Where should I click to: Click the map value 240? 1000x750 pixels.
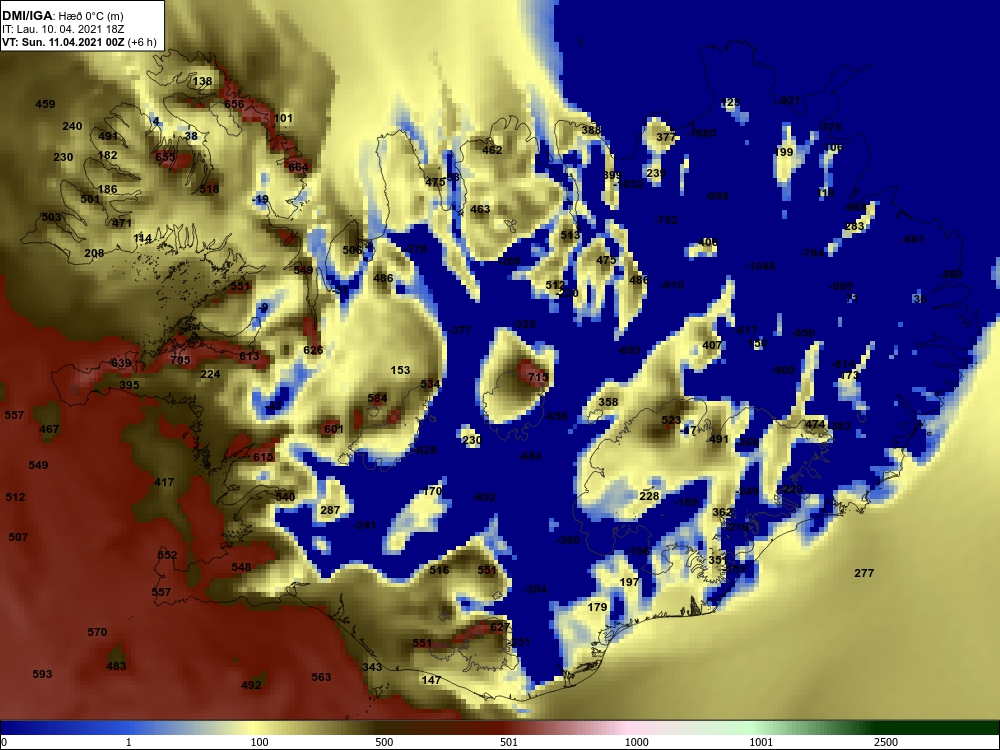point(72,126)
